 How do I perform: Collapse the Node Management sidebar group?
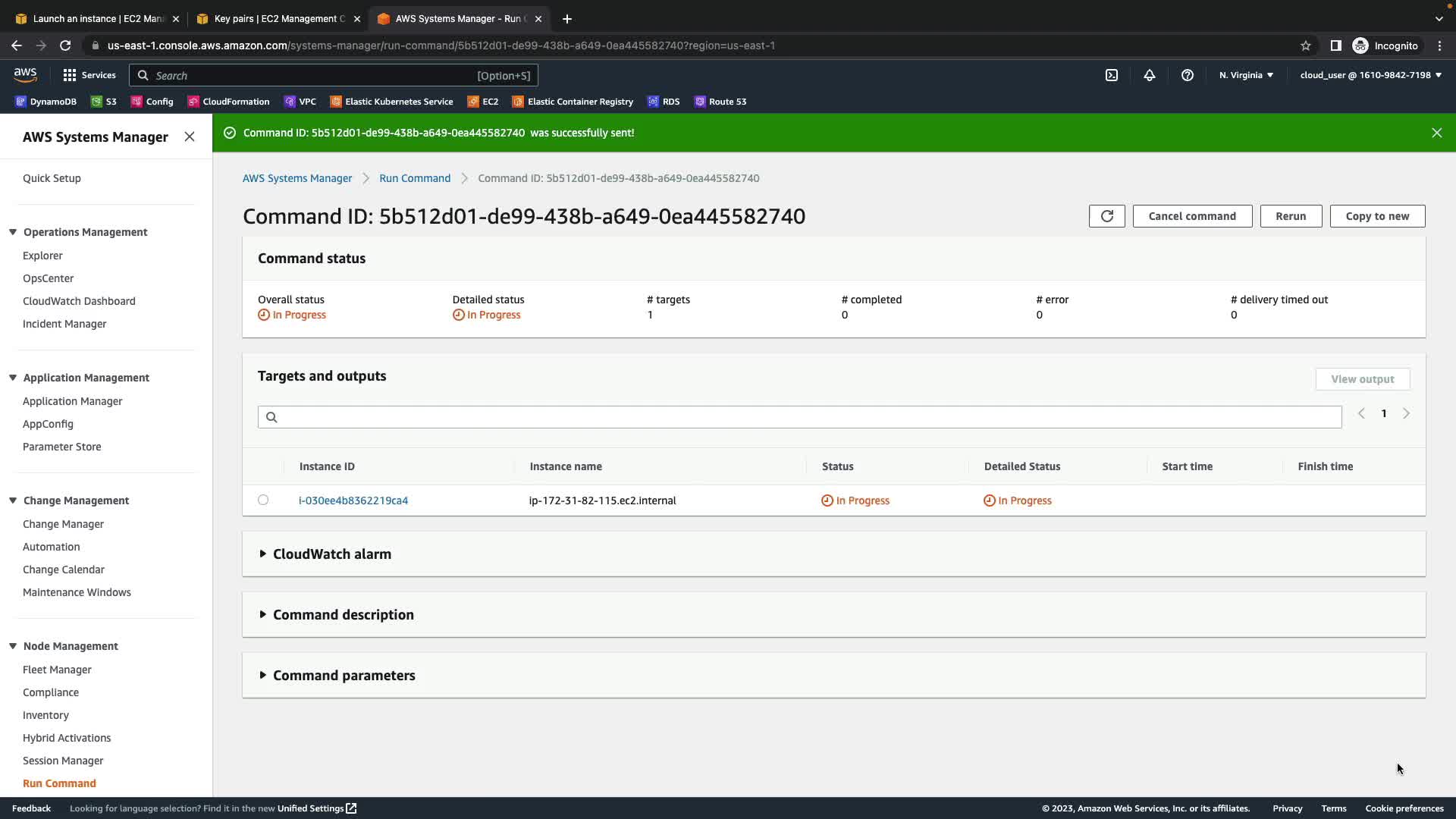(x=13, y=646)
